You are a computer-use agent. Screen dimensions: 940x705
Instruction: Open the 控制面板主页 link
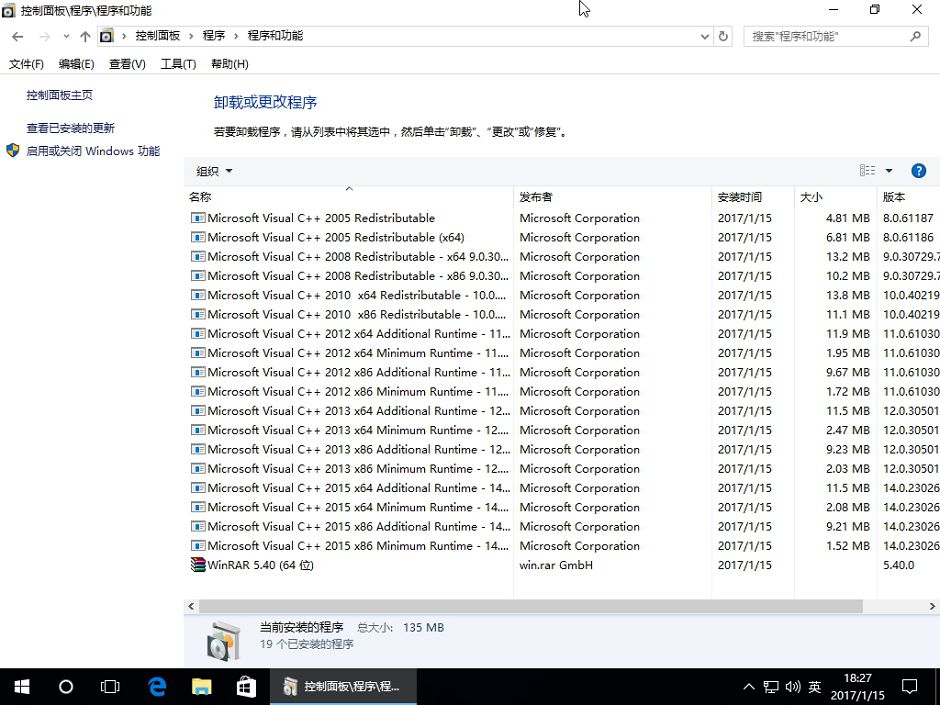tap(59, 95)
